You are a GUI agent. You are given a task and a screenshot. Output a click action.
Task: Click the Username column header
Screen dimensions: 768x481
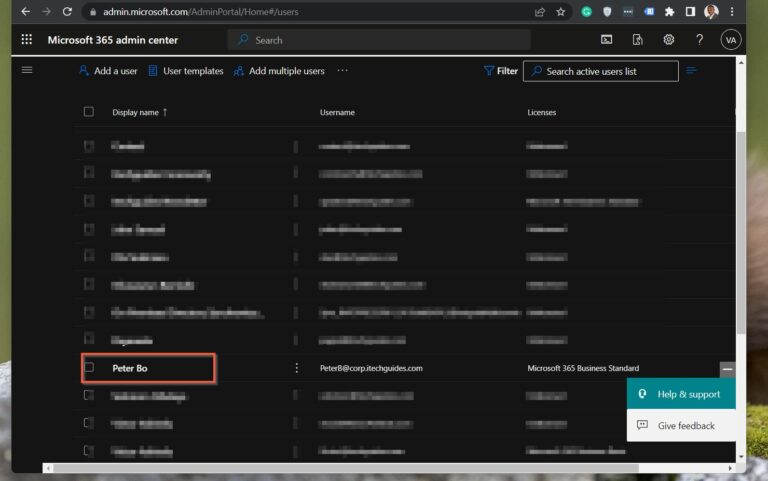click(x=337, y=112)
